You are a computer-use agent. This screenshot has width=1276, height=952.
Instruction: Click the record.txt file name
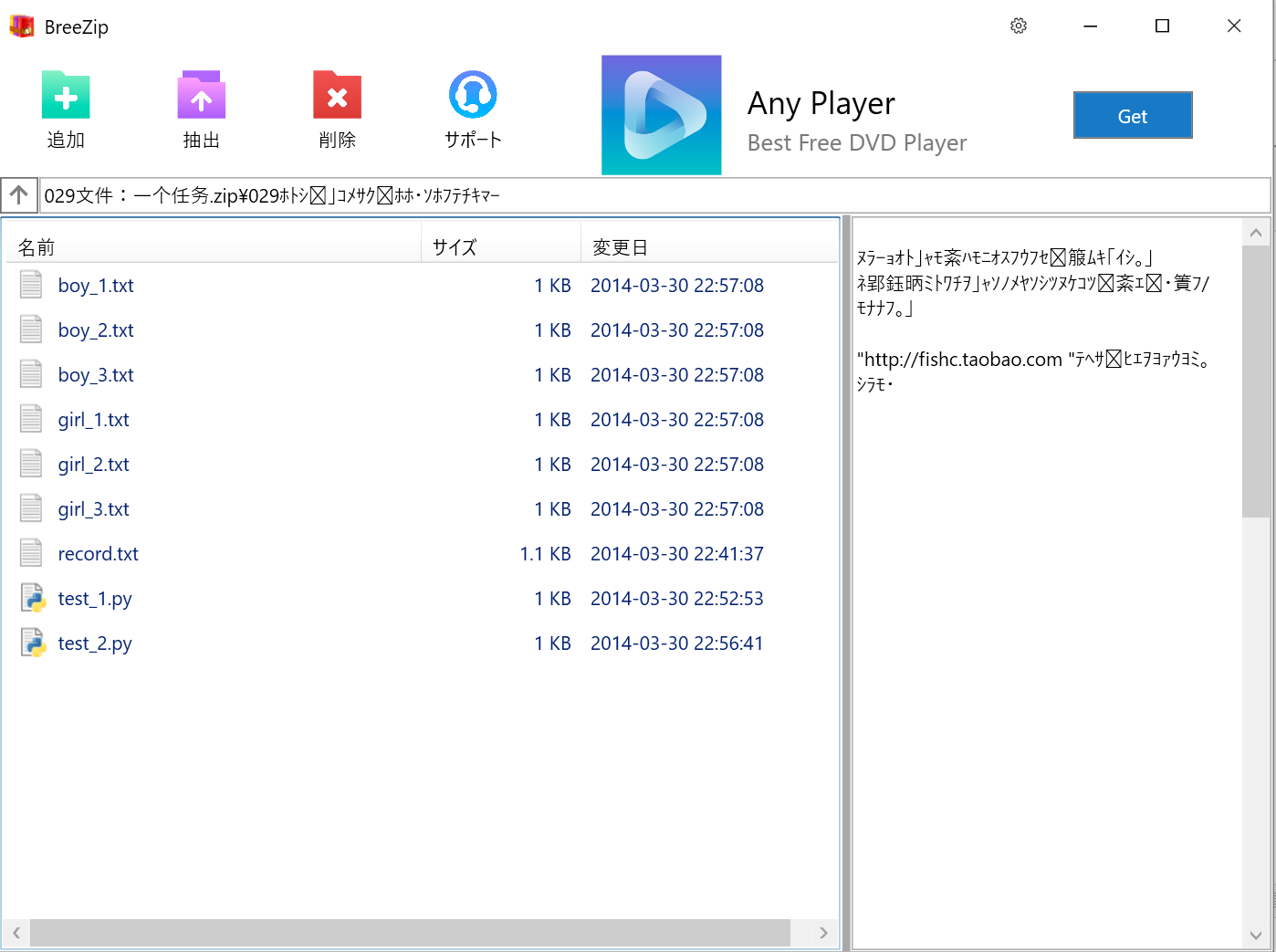98,554
